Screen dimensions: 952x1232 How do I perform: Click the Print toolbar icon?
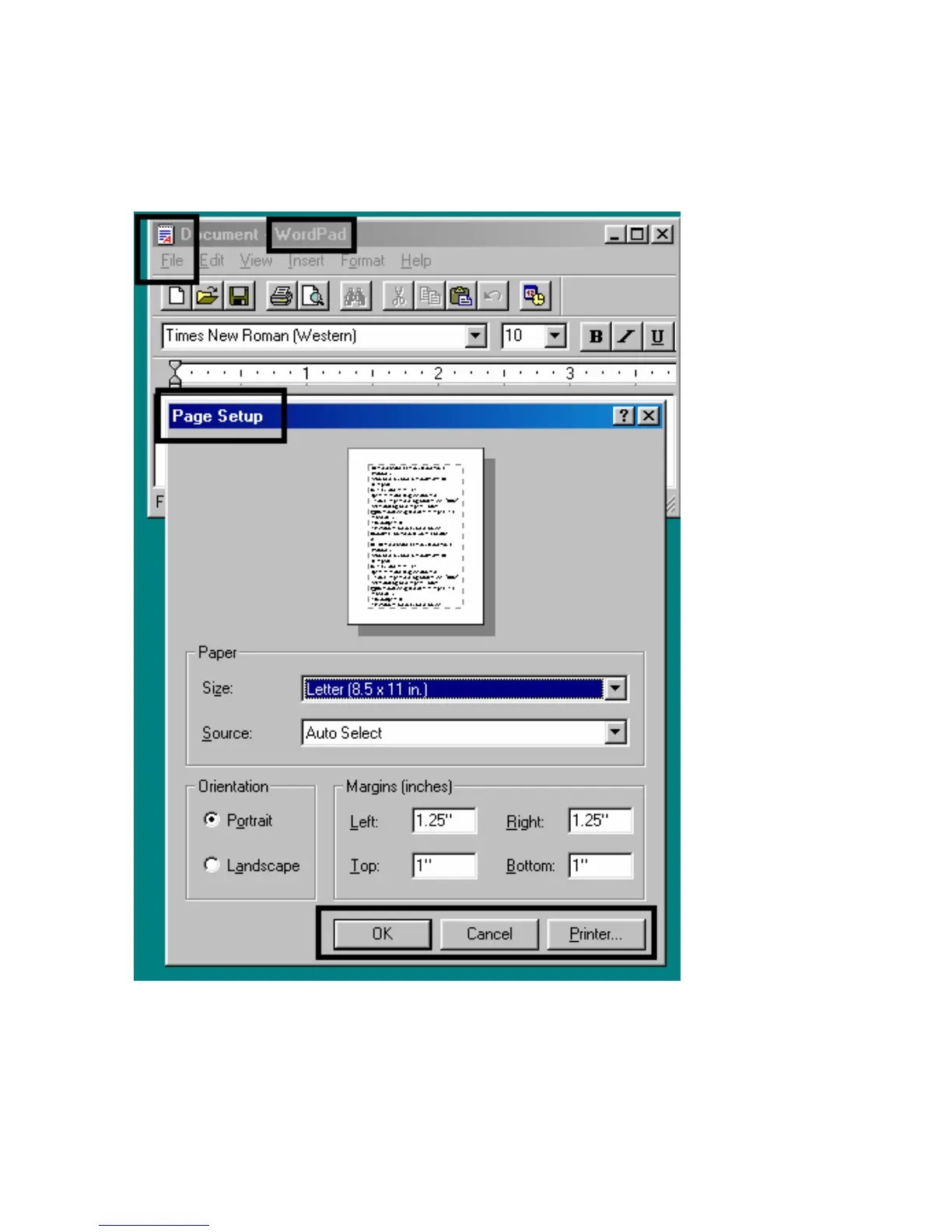(x=281, y=296)
